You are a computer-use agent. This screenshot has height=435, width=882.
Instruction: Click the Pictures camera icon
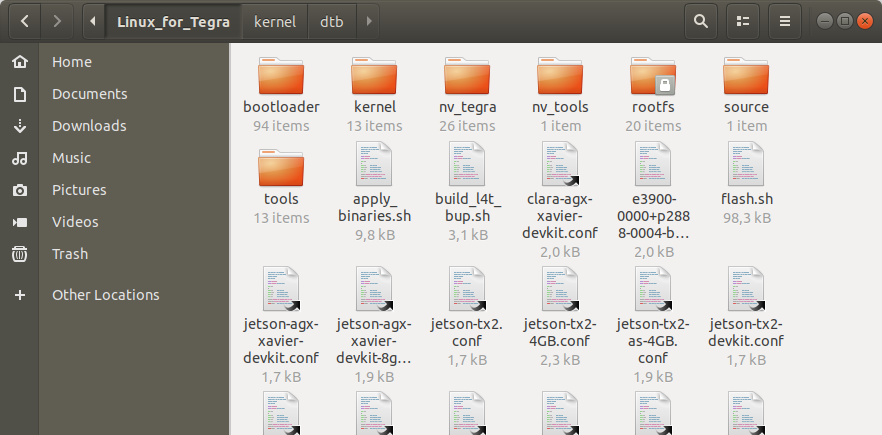click(20, 190)
